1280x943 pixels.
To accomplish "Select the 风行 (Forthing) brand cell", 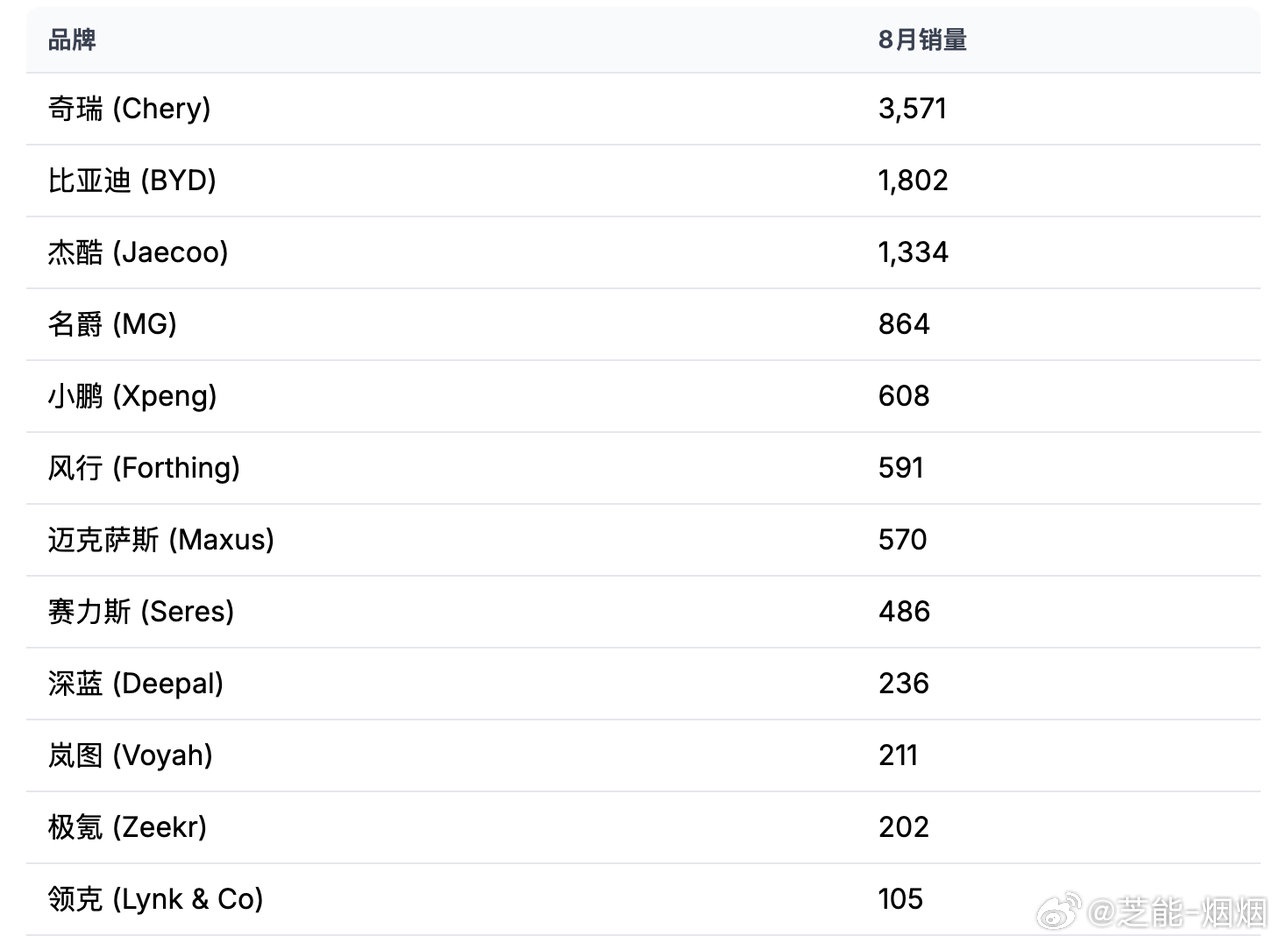I will [x=144, y=469].
